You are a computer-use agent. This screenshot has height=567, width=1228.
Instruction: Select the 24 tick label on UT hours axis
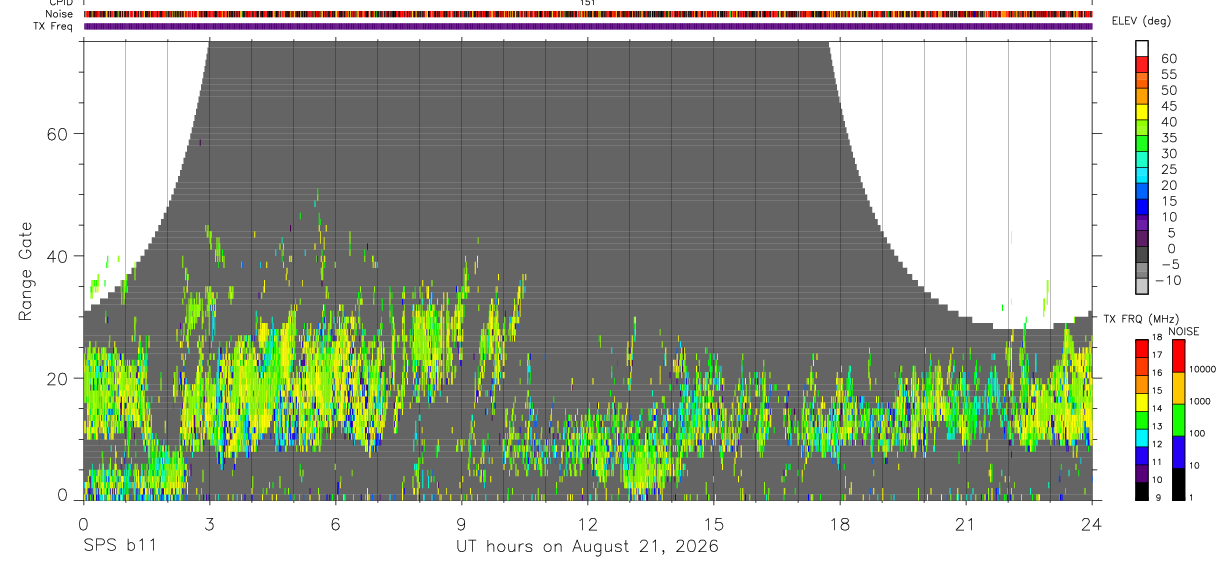(1092, 525)
